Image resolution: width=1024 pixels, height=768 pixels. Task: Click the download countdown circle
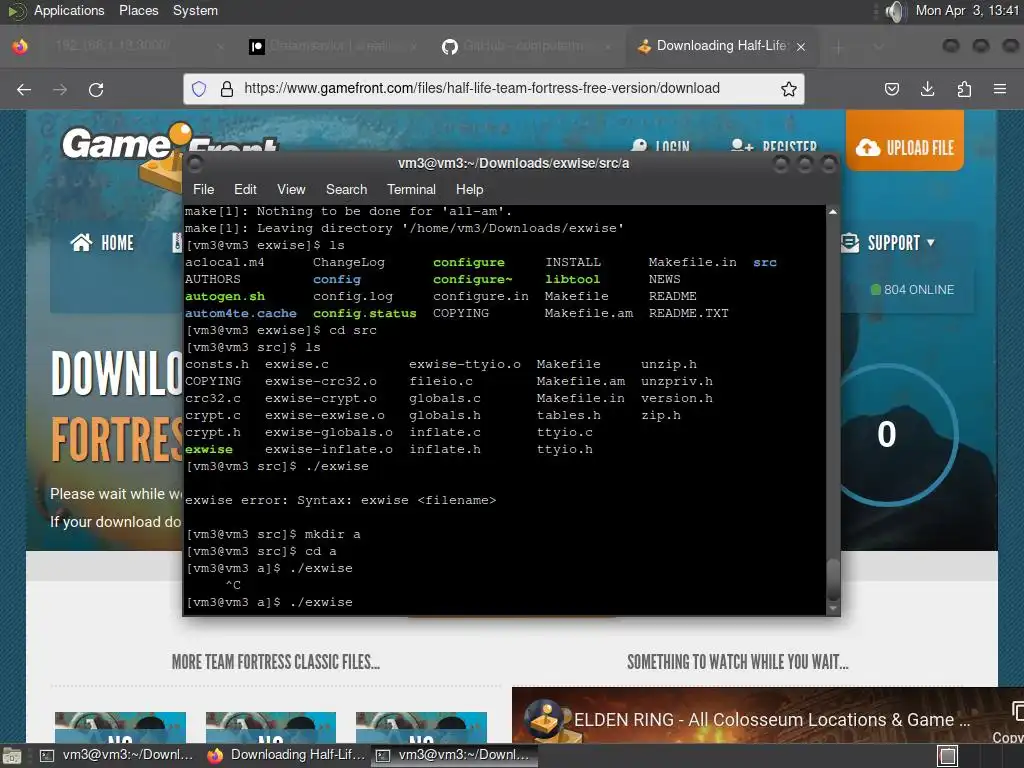pos(888,434)
